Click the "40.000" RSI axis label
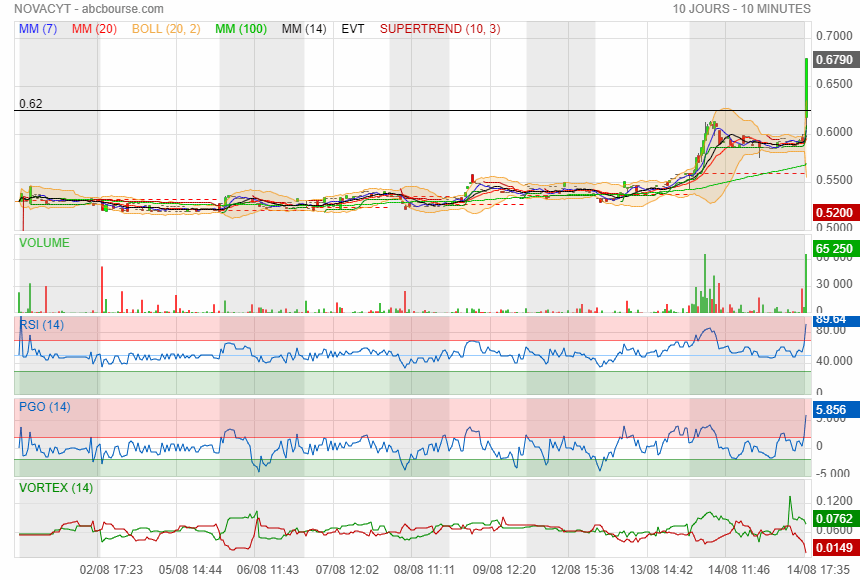This screenshot has height=580, width=860. pos(834,361)
